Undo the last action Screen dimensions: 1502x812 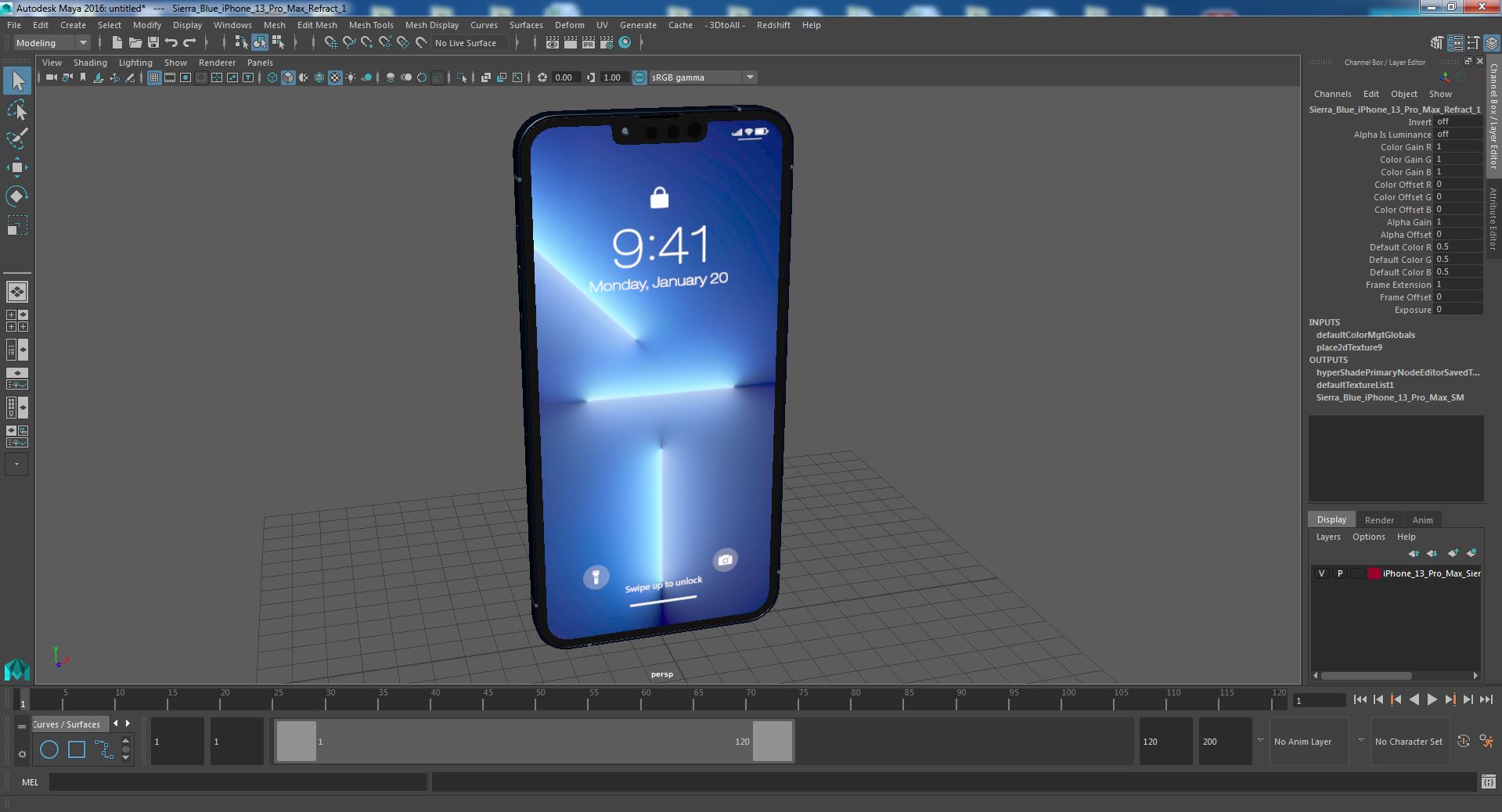[x=171, y=43]
